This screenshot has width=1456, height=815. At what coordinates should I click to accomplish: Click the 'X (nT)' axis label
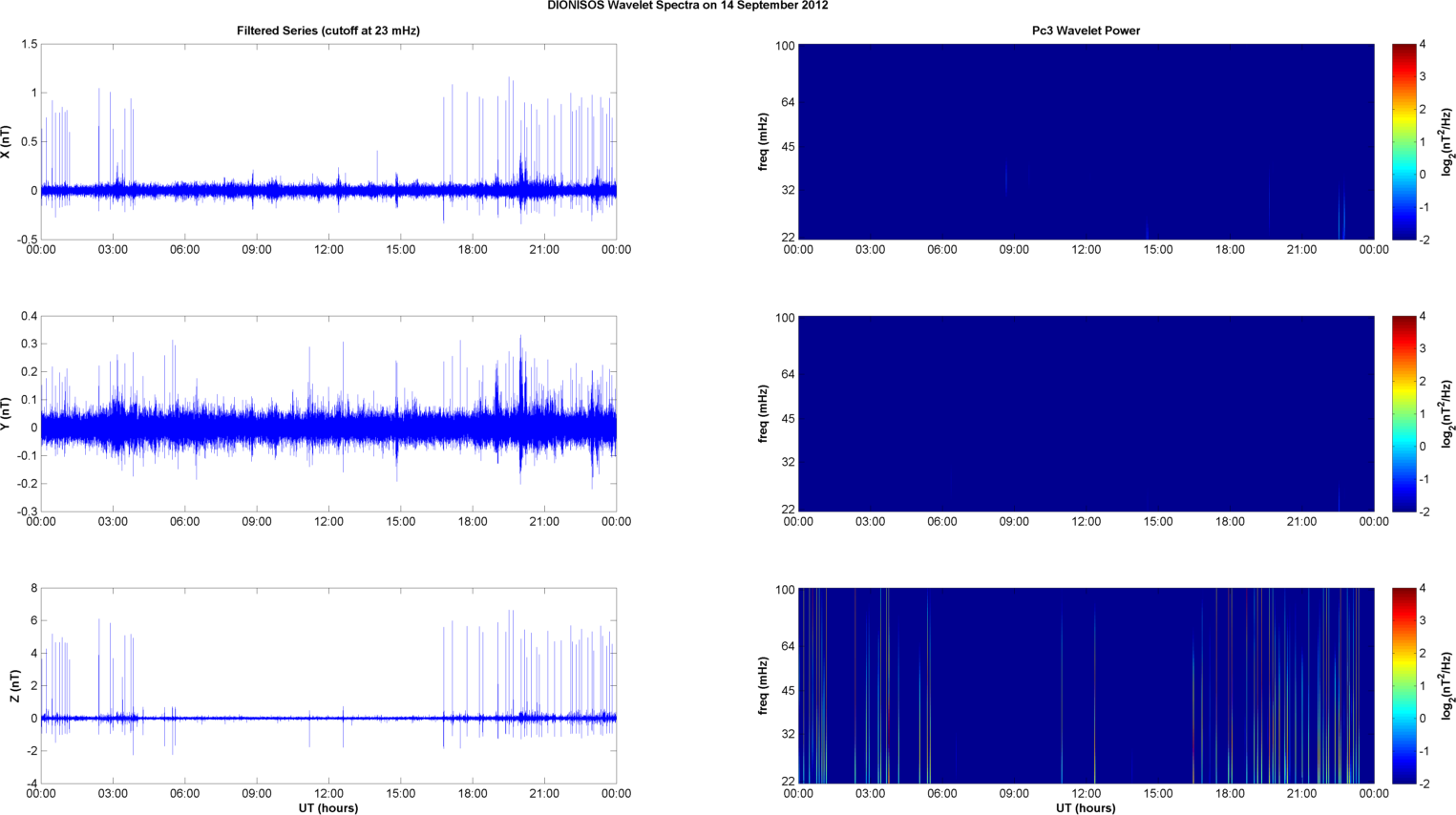(6, 142)
